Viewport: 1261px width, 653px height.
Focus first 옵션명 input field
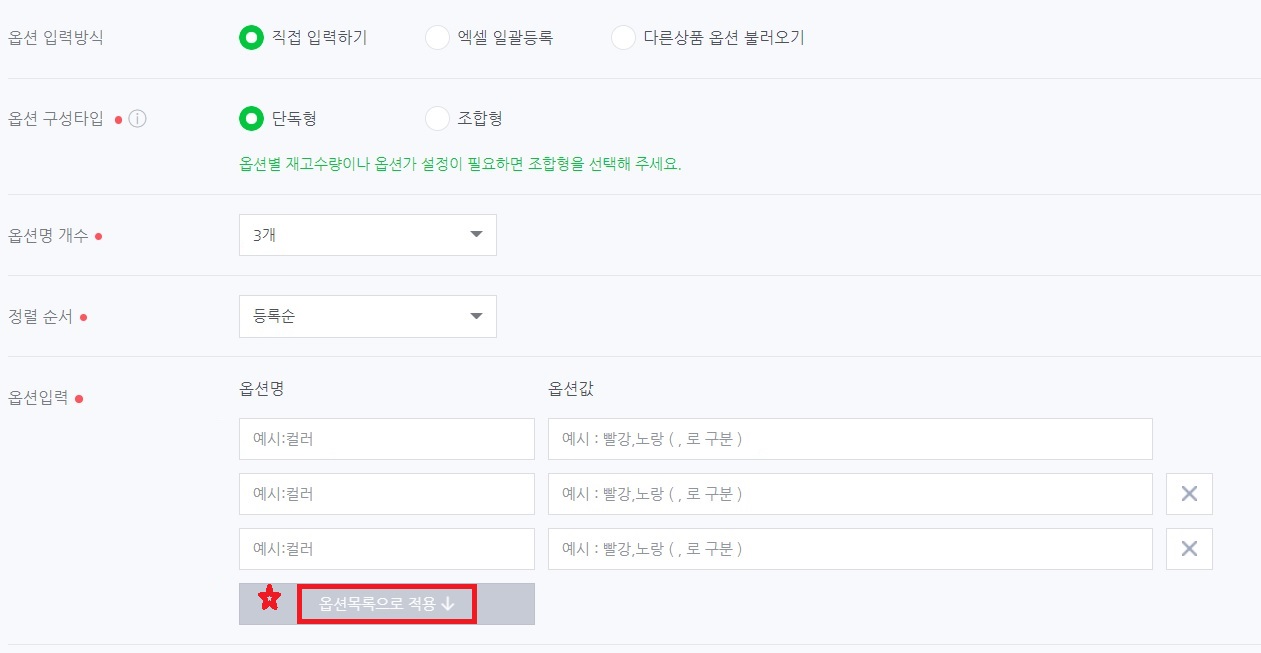[387, 439]
